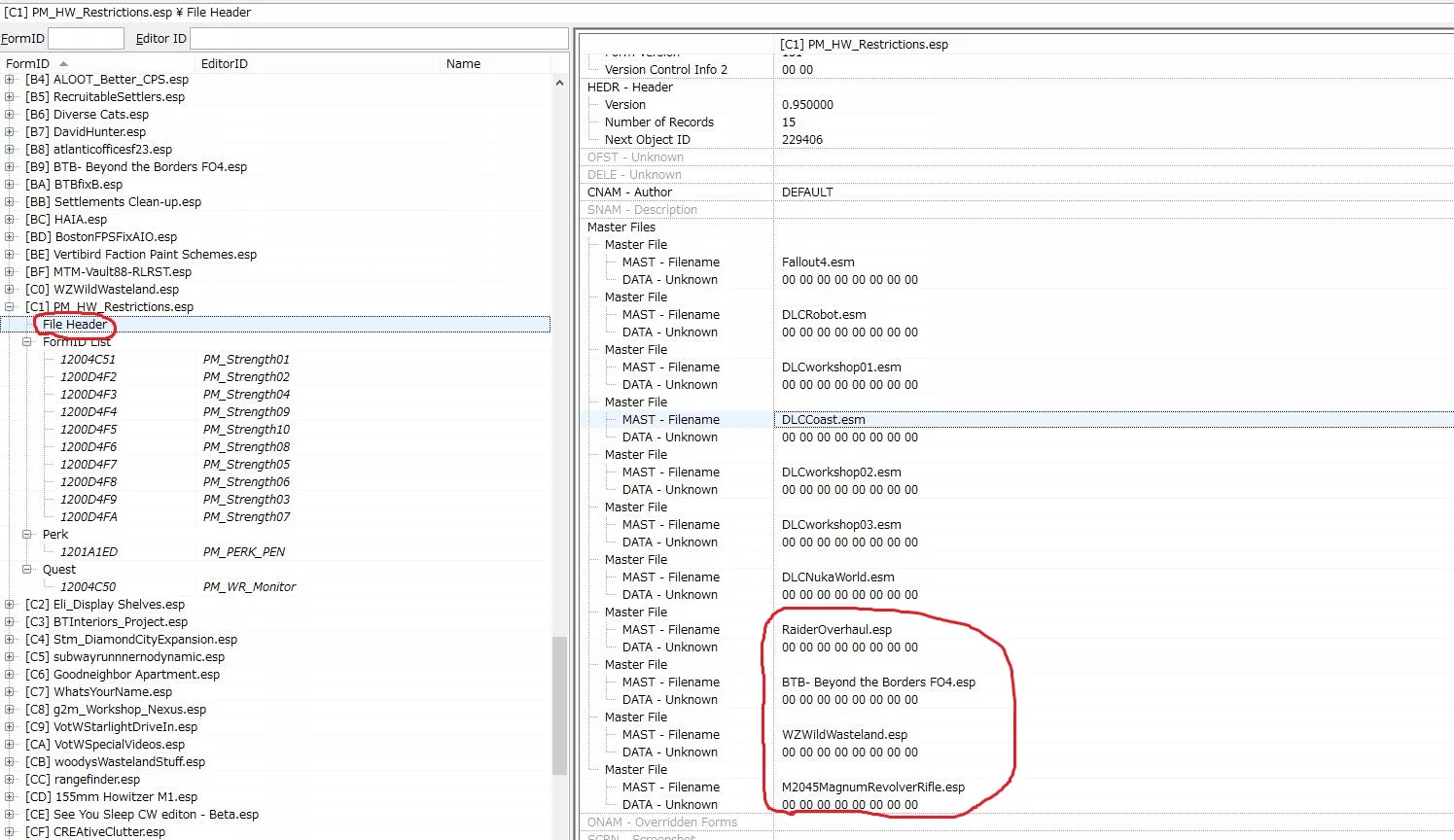Expand the Eli_Display Shelves.esp node

pyautogui.click(x=10, y=605)
